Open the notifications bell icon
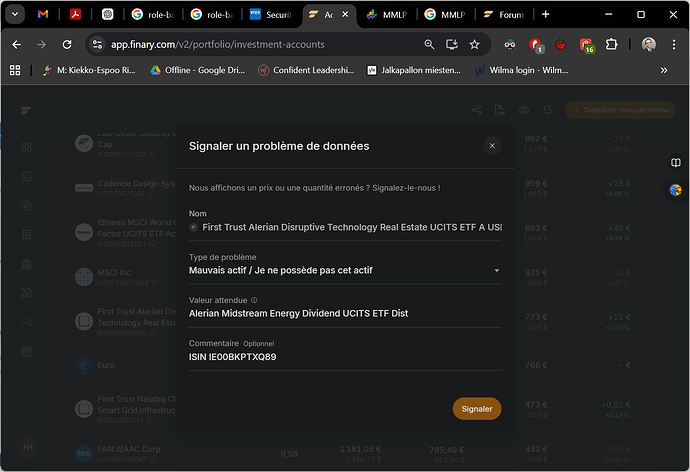Viewport: 690px width, 472px height. coord(547,110)
